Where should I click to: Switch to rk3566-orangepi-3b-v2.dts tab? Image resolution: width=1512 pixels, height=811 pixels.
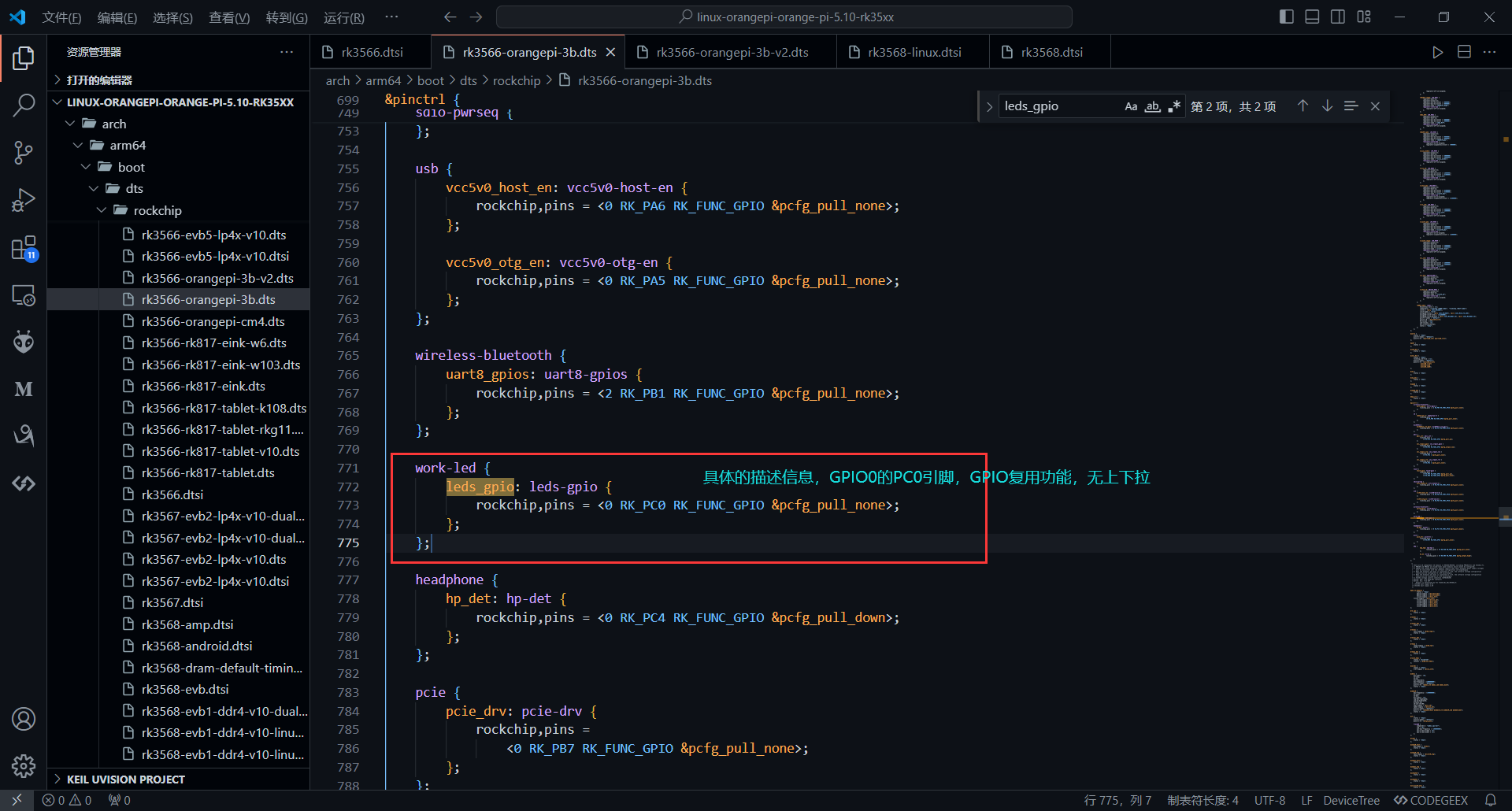point(732,52)
